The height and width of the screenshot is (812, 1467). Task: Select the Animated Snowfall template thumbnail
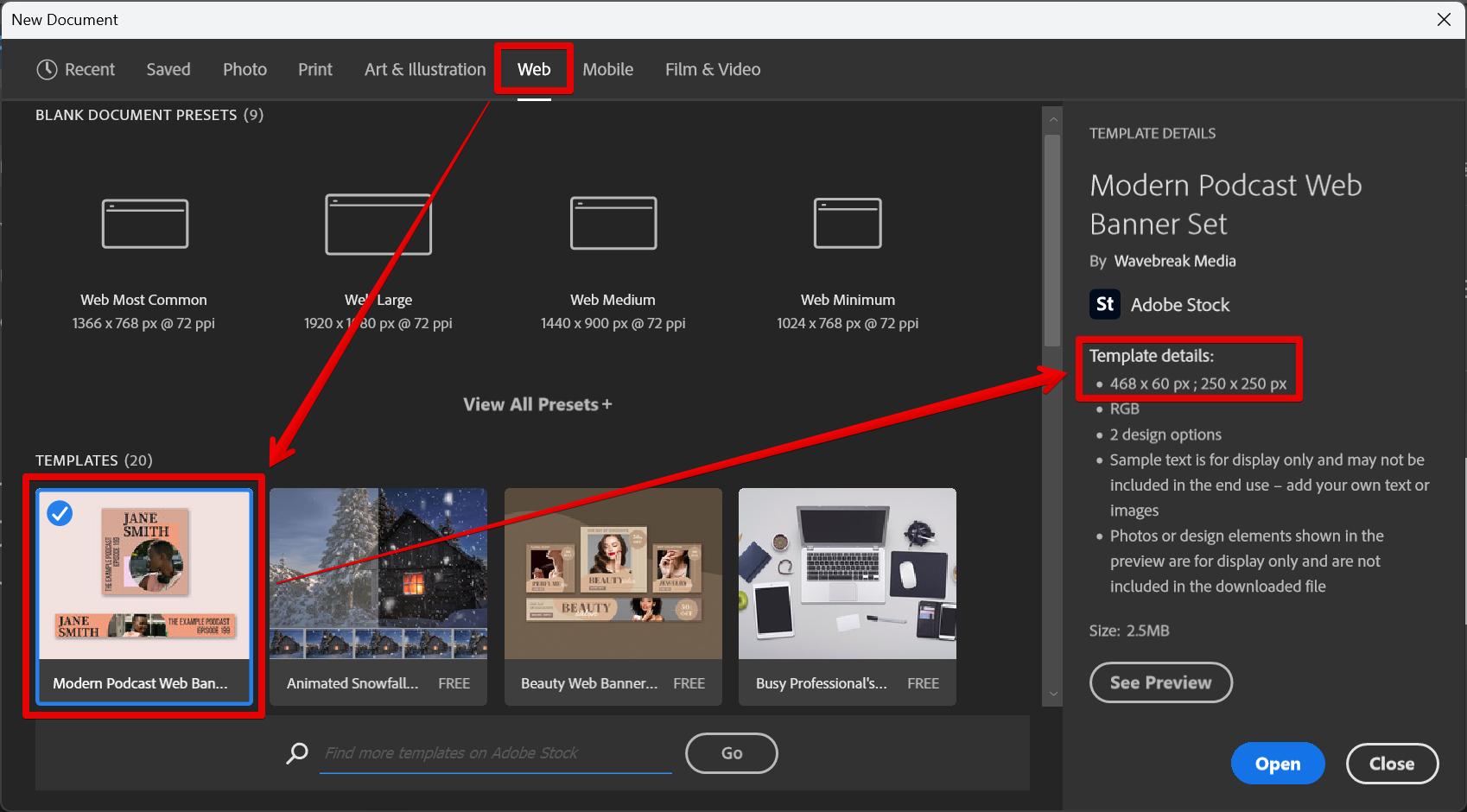(378, 574)
